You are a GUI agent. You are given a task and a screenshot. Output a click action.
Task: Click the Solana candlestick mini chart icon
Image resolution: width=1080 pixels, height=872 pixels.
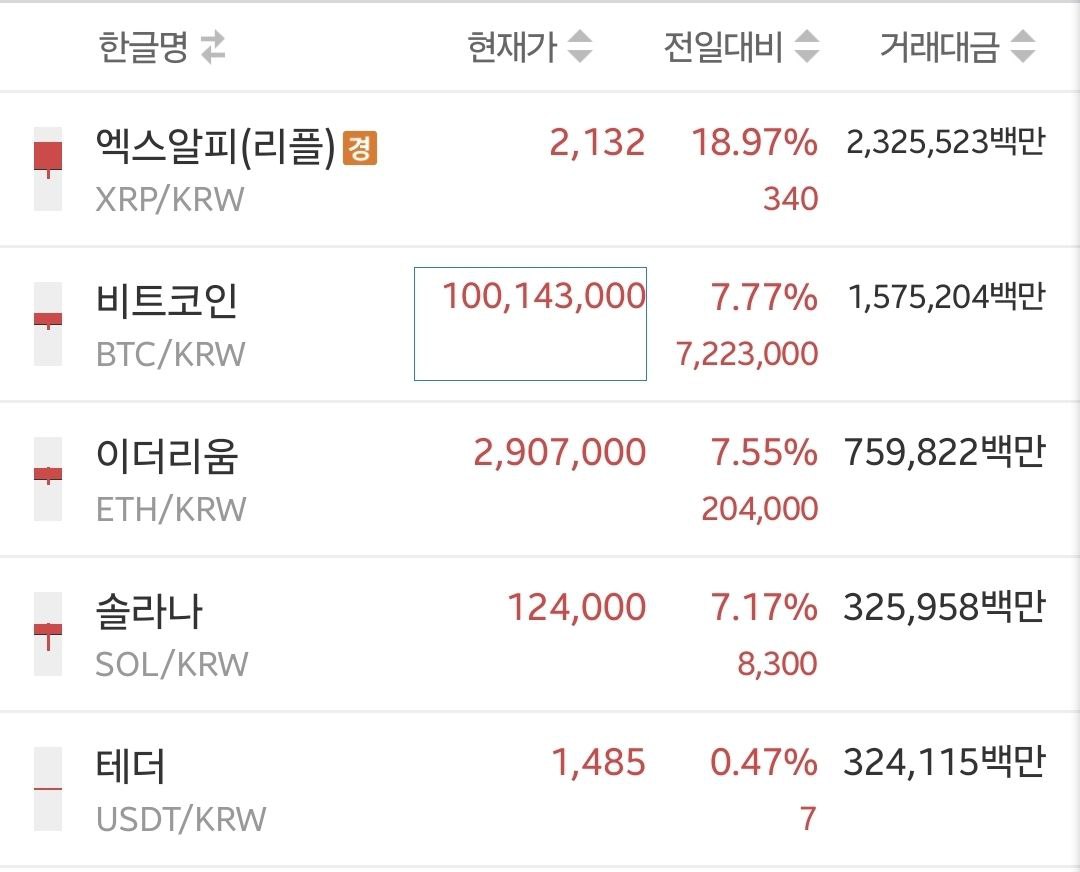48,632
